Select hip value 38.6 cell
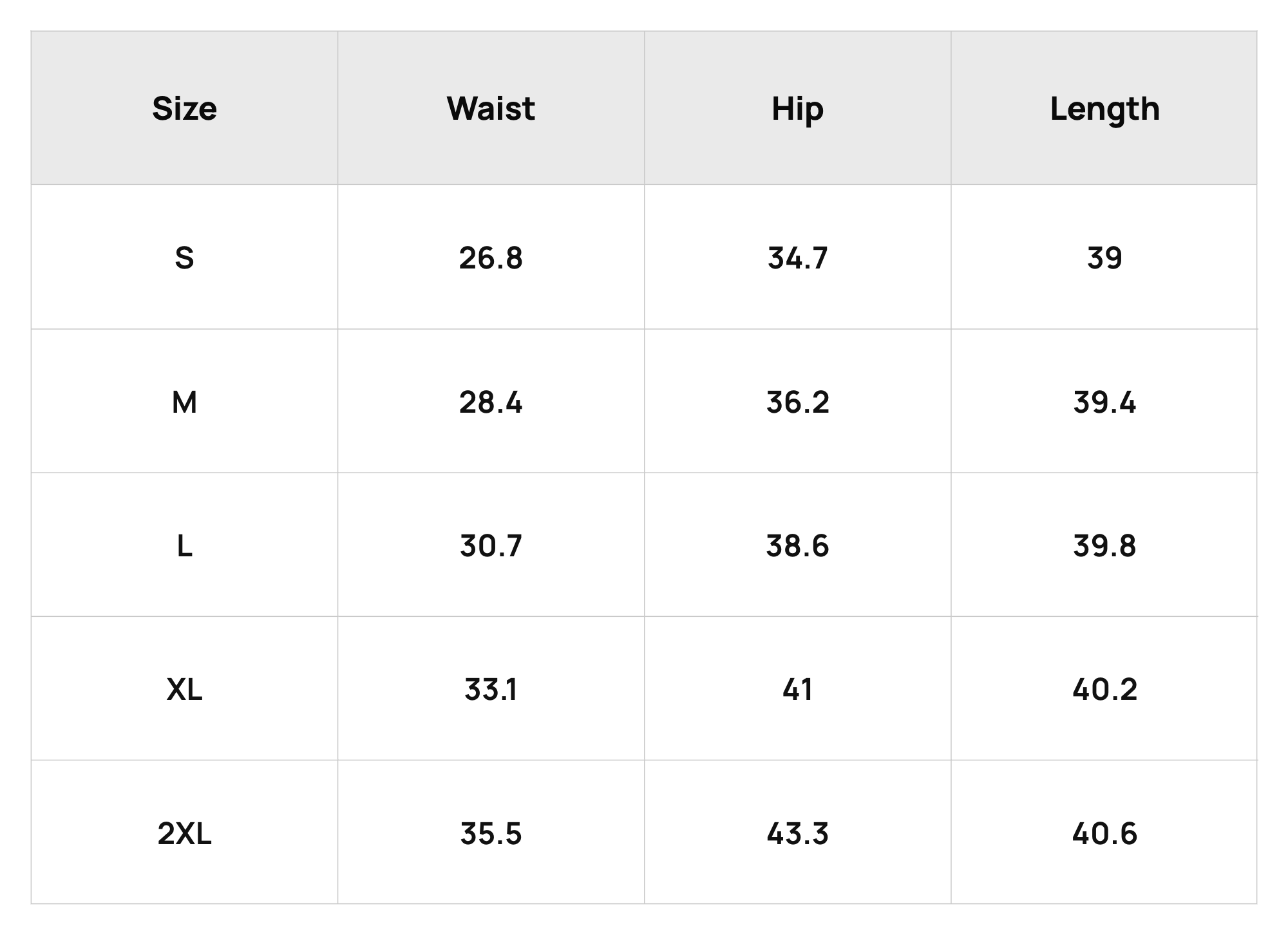The height and width of the screenshot is (933, 1288). [x=797, y=545]
